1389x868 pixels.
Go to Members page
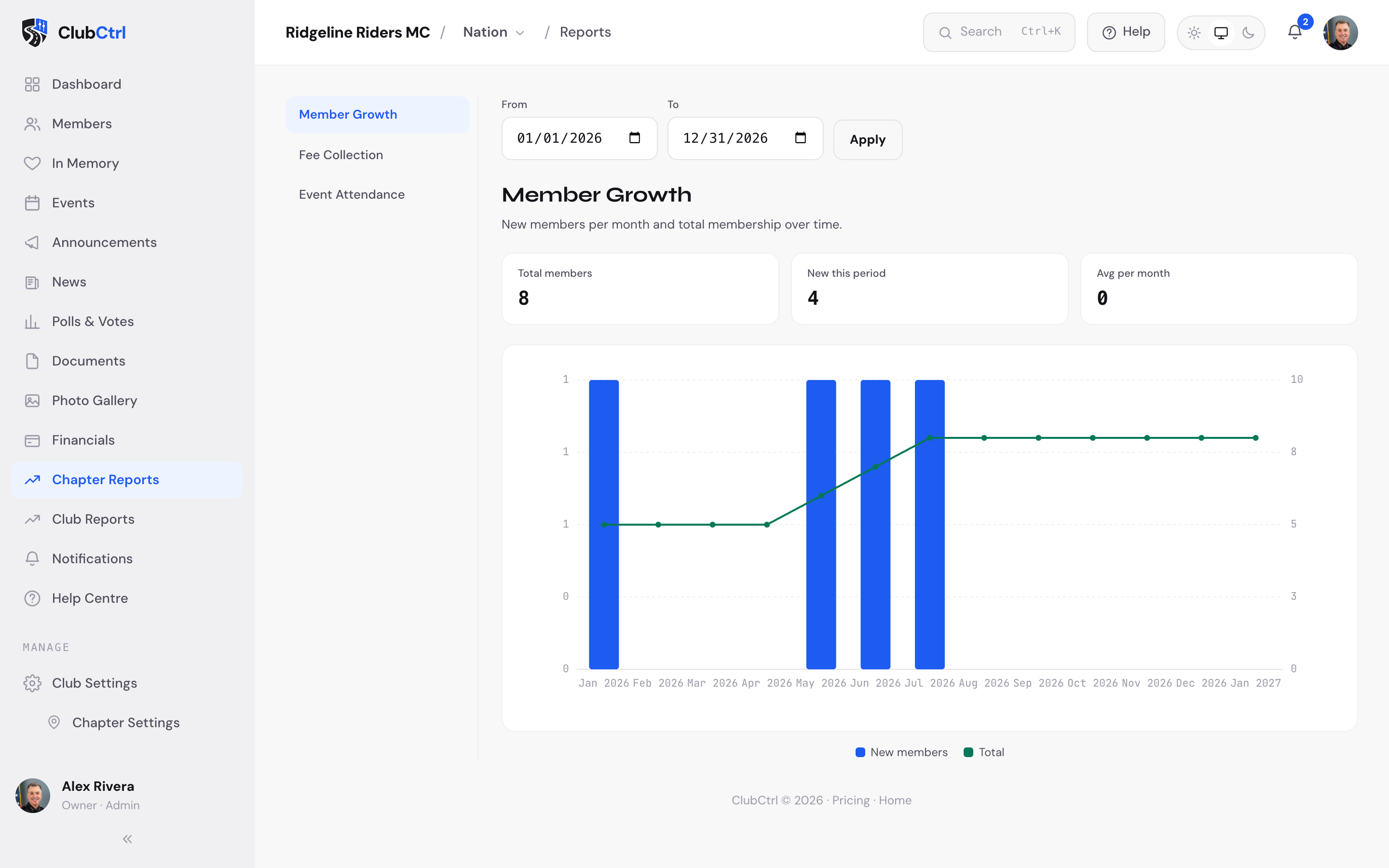coord(127,124)
